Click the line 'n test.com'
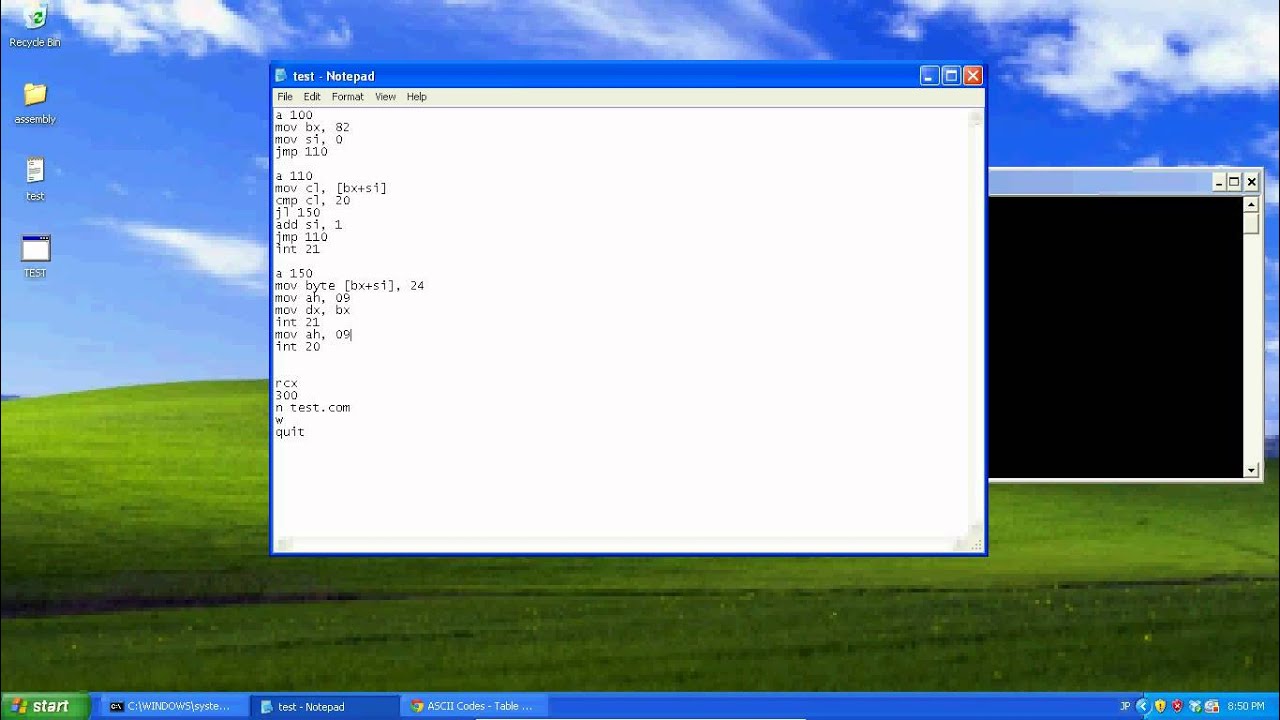 point(312,408)
